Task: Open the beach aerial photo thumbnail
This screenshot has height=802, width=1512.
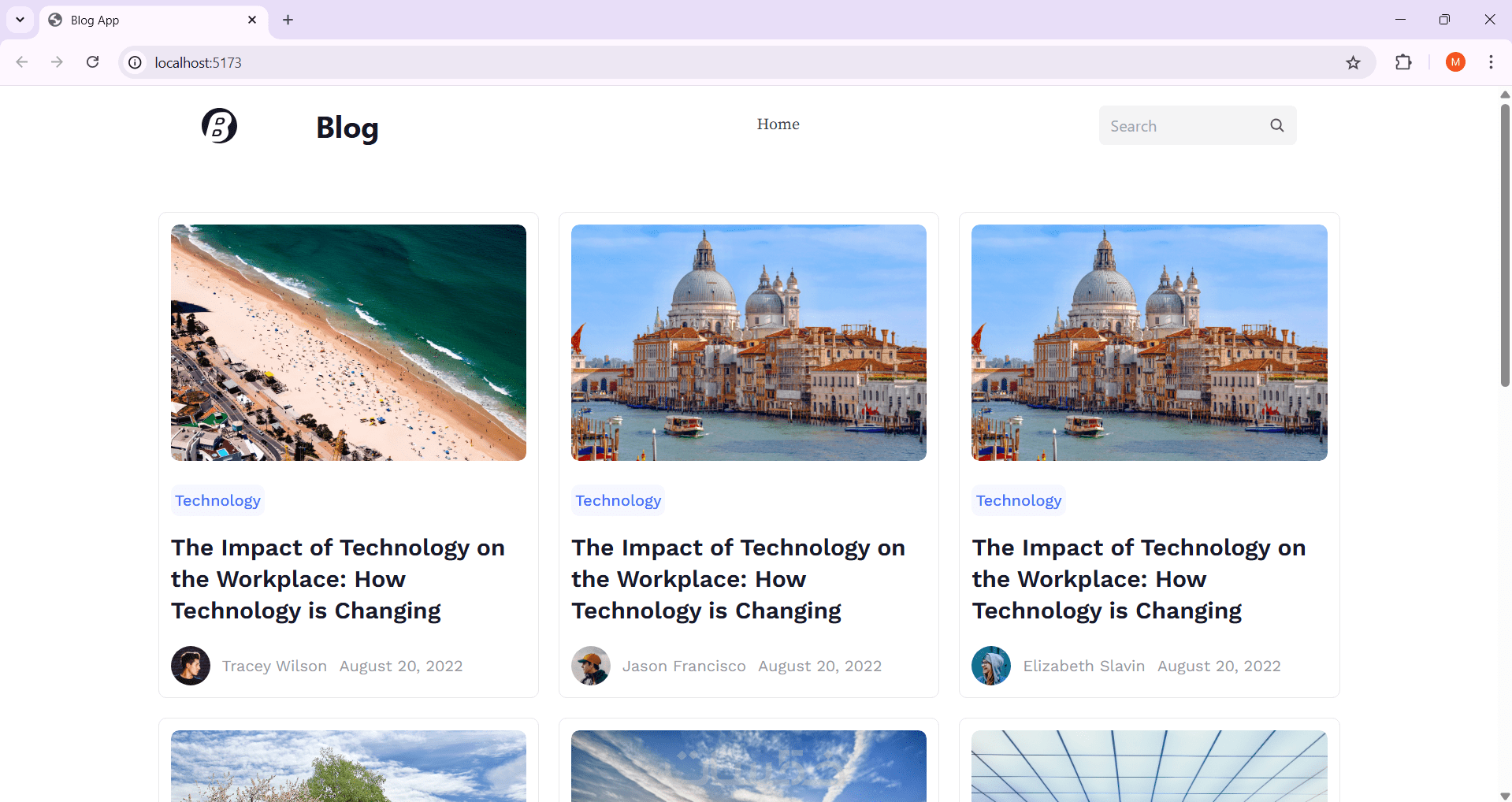Action: [x=348, y=343]
